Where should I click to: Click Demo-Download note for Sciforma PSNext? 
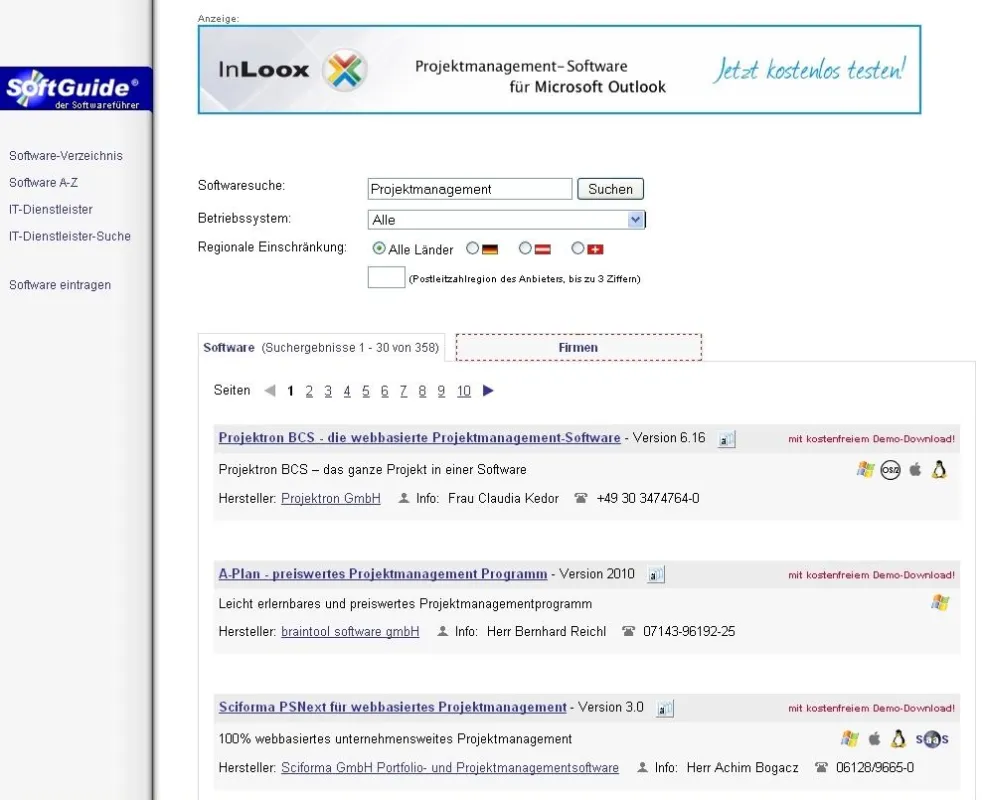[x=872, y=709]
